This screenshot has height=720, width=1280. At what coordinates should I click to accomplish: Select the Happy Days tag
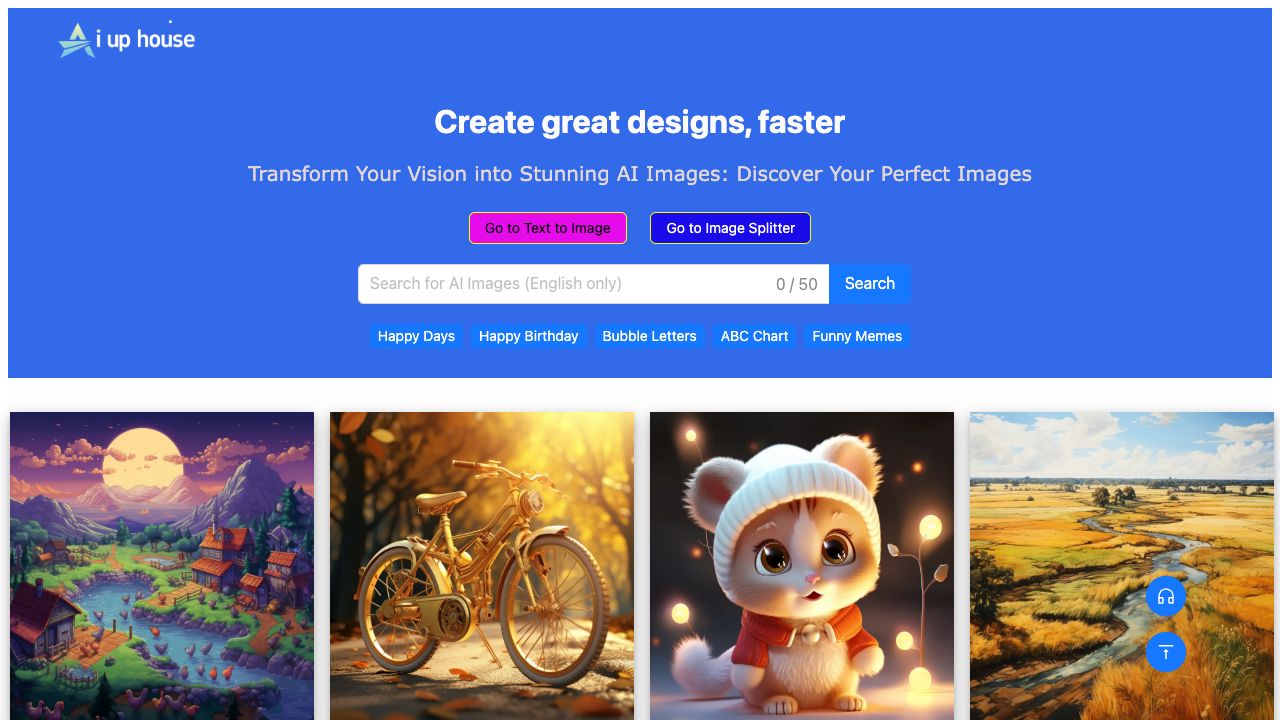(x=416, y=336)
